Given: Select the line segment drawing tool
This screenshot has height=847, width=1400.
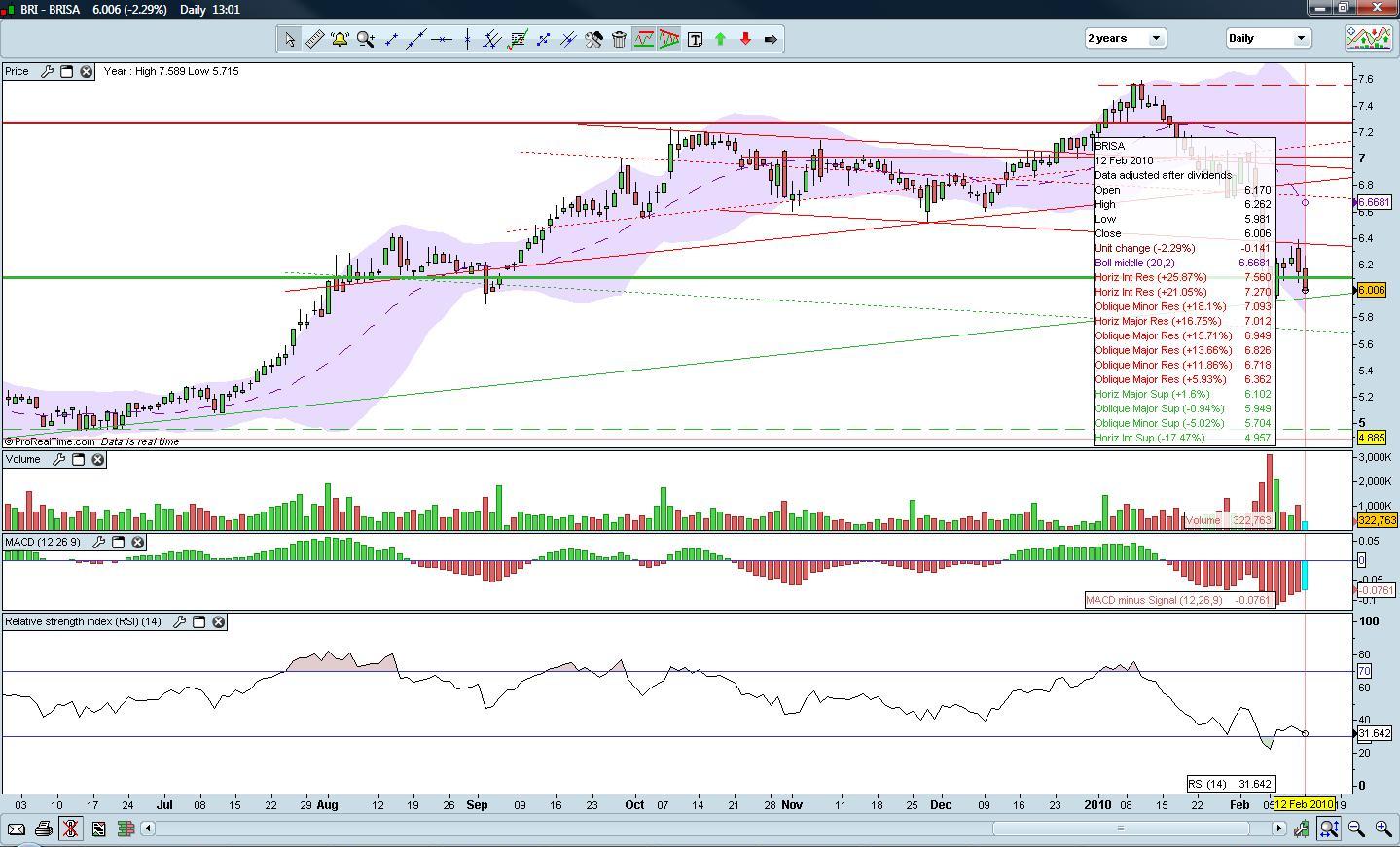Looking at the screenshot, I should pyautogui.click(x=390, y=39).
